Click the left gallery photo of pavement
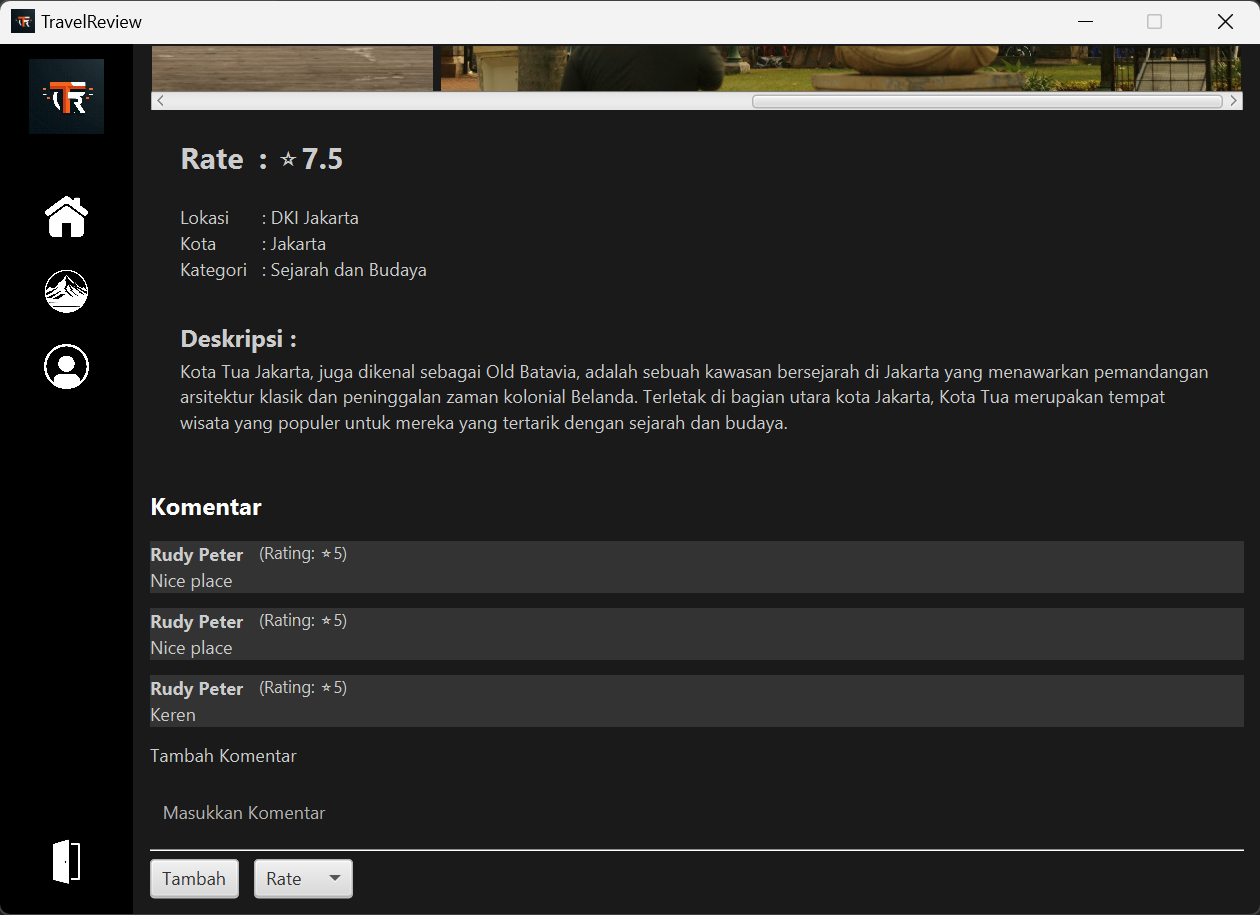Image resolution: width=1260 pixels, height=915 pixels. tap(292, 68)
